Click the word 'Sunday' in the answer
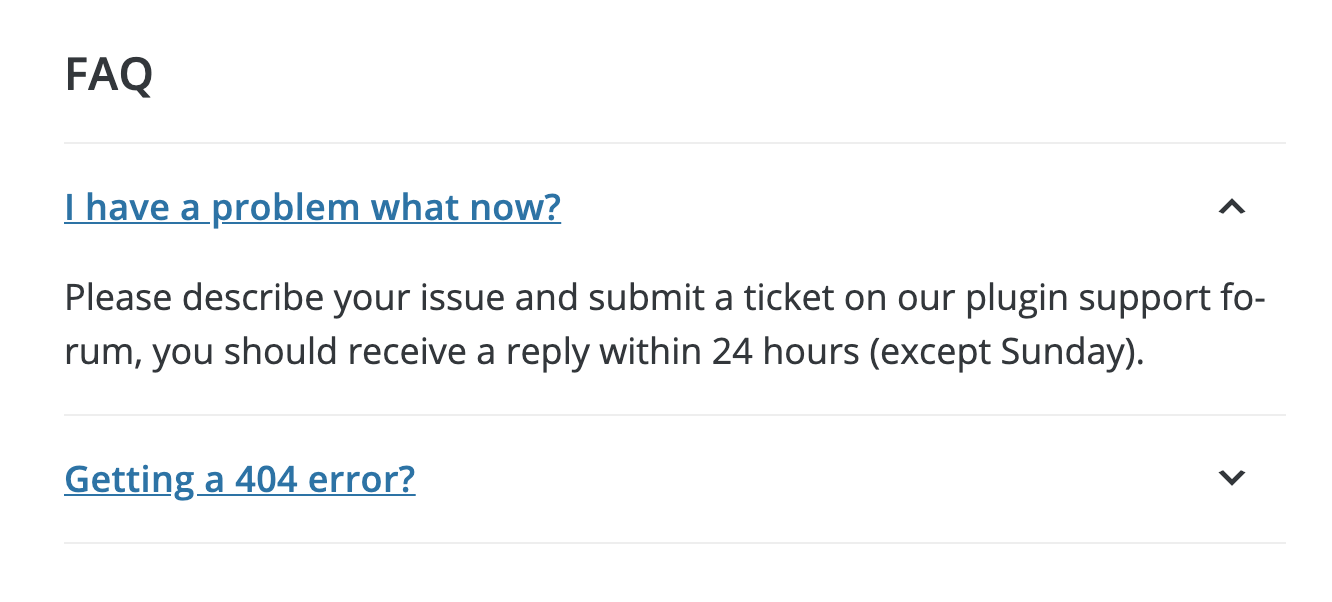 point(1065,353)
